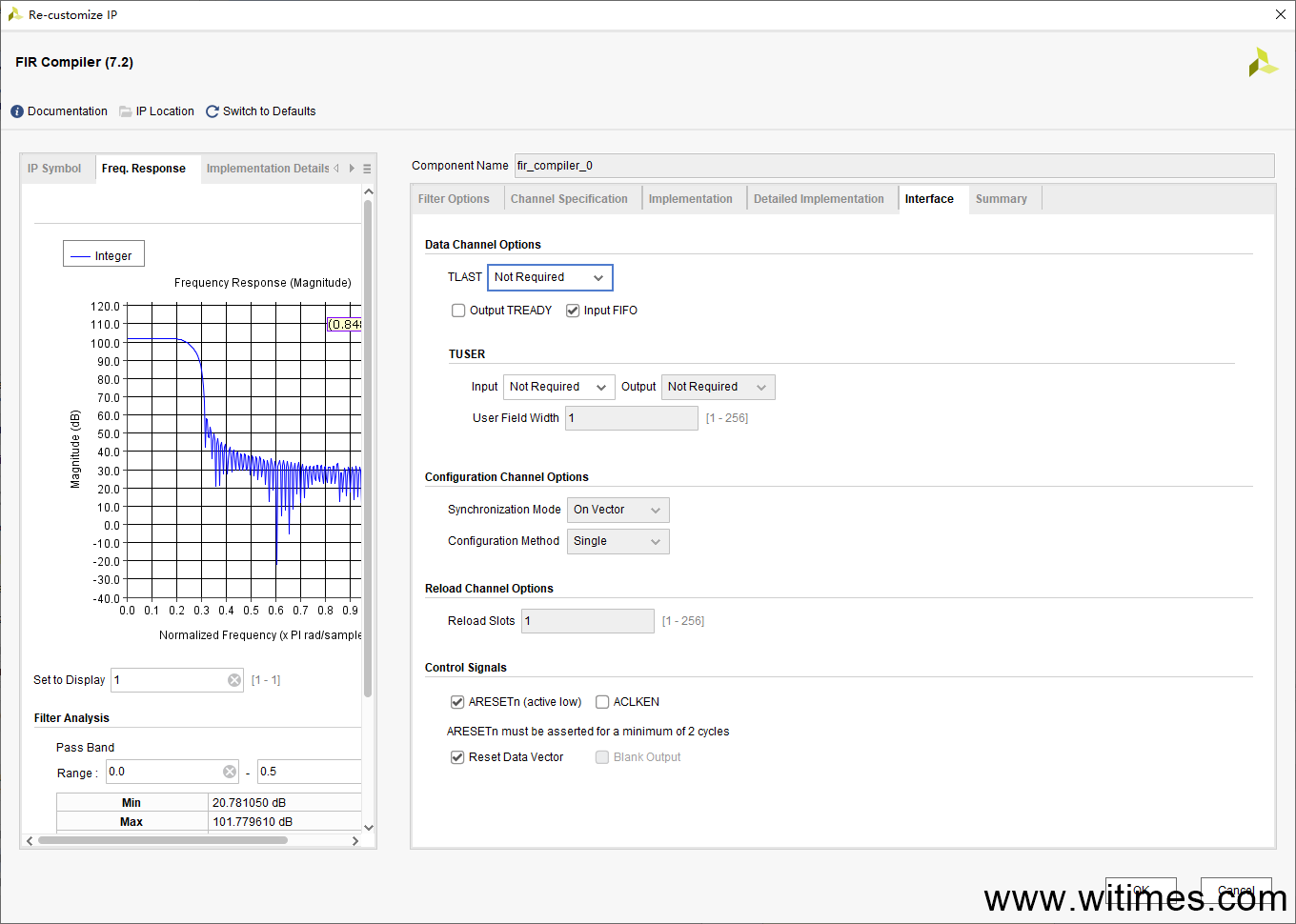Click the Cancel button
The width and height of the screenshot is (1296, 924).
[x=1236, y=891]
